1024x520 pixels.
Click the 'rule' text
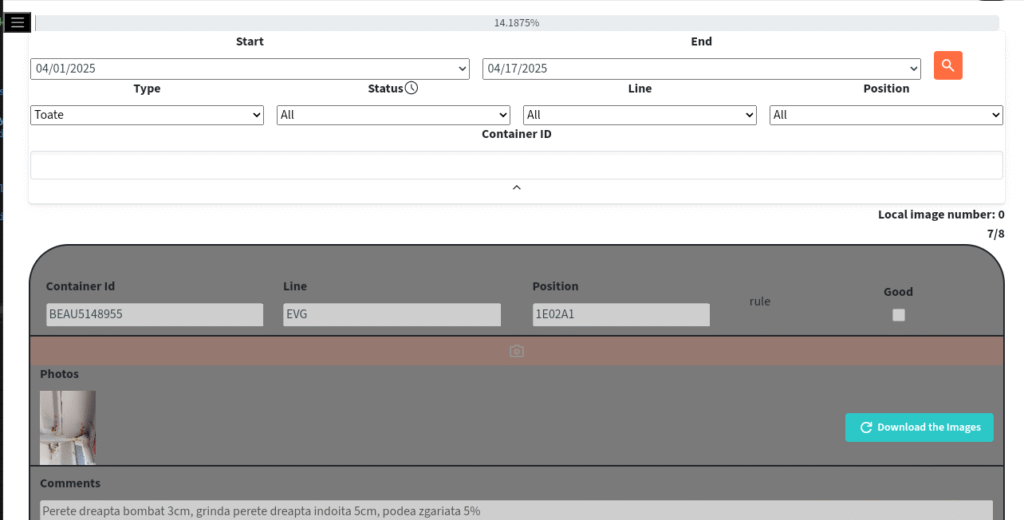click(x=760, y=302)
